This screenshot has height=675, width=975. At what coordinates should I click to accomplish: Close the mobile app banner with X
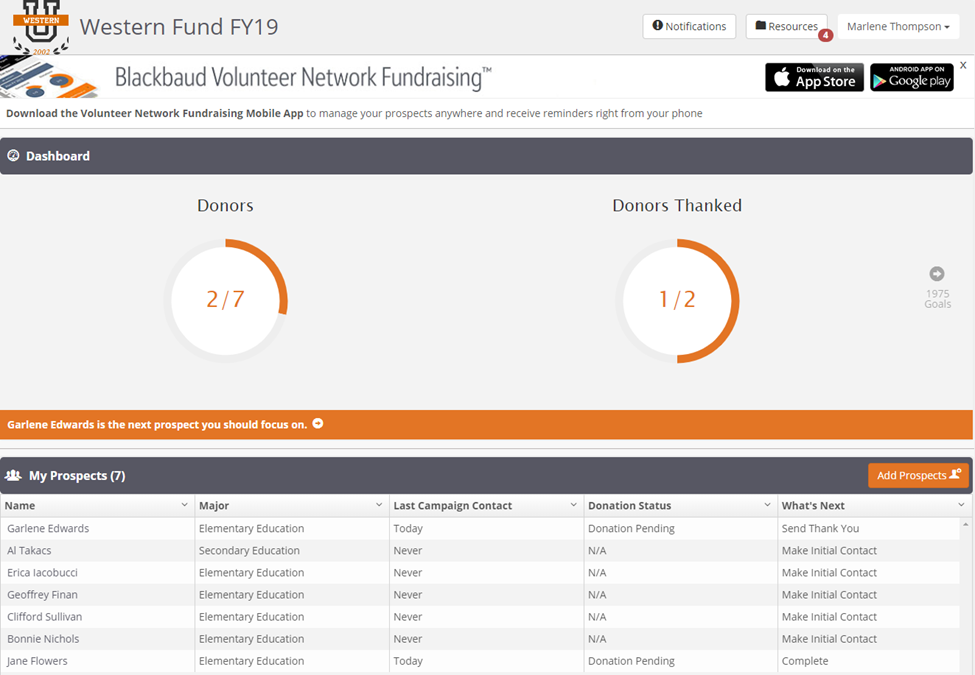pyautogui.click(x=963, y=65)
